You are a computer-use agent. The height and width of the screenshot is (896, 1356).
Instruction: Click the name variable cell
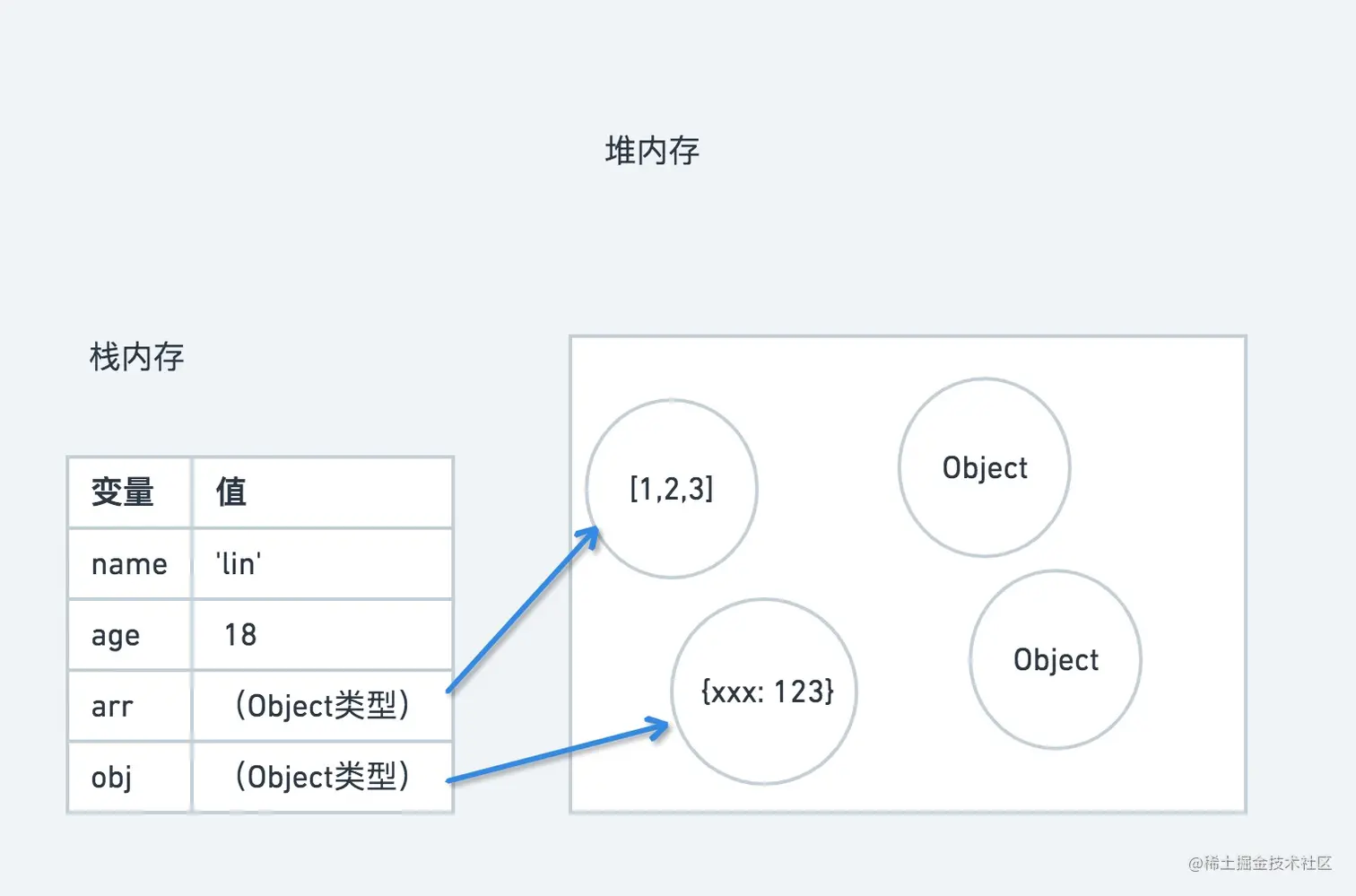pyautogui.click(x=129, y=564)
